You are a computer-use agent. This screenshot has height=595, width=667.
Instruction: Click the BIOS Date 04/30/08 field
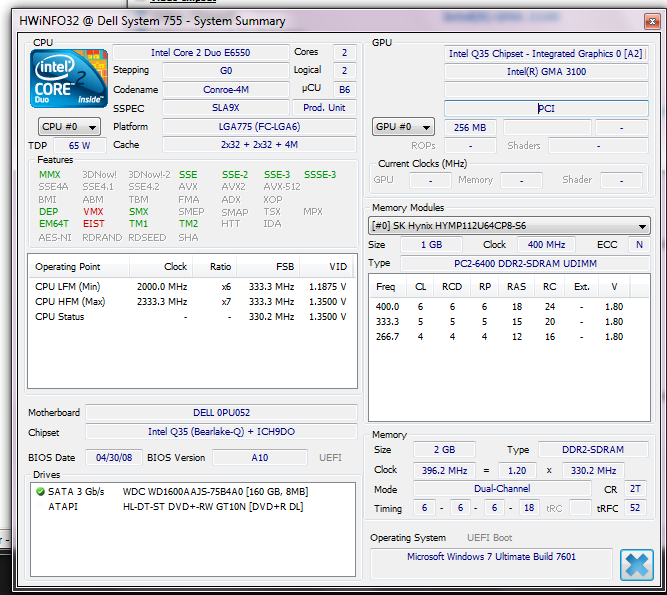click(114, 458)
